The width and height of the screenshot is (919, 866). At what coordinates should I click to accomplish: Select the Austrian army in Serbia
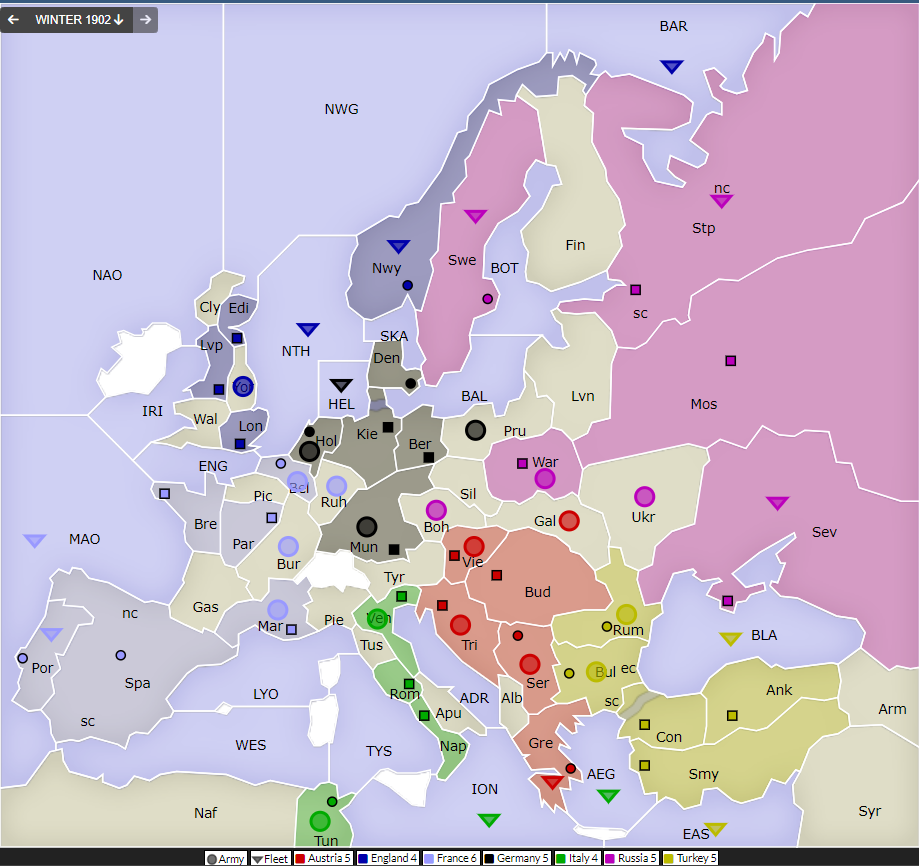pos(530,664)
